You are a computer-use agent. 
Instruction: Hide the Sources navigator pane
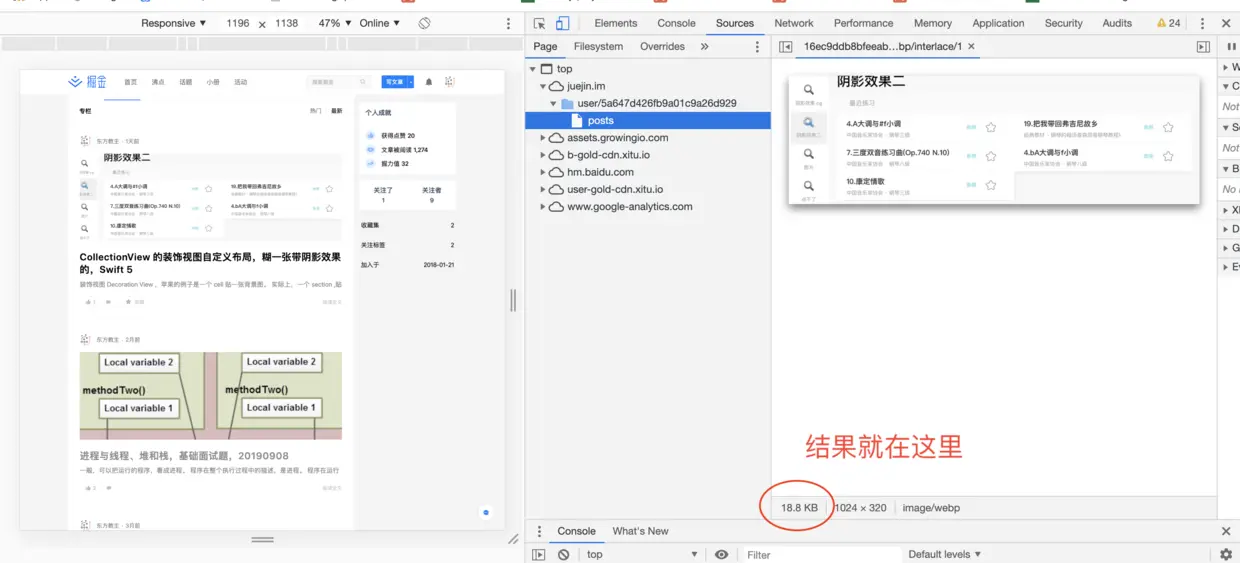pyautogui.click(x=786, y=47)
